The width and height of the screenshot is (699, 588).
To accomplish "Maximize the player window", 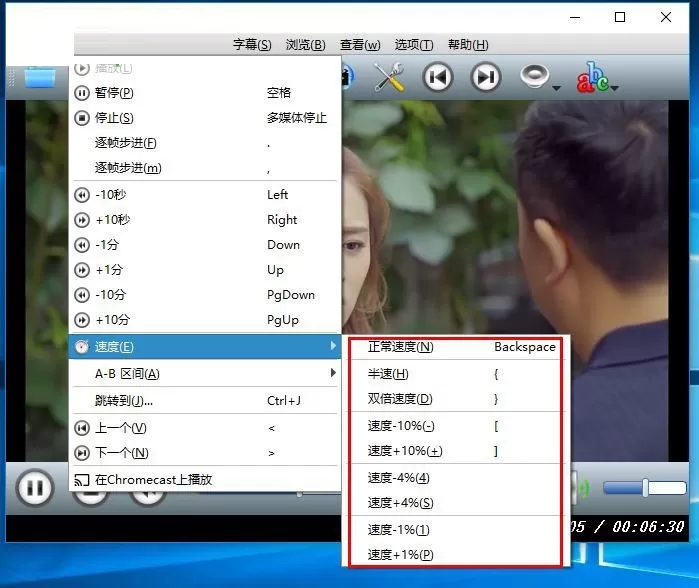I will (620, 17).
